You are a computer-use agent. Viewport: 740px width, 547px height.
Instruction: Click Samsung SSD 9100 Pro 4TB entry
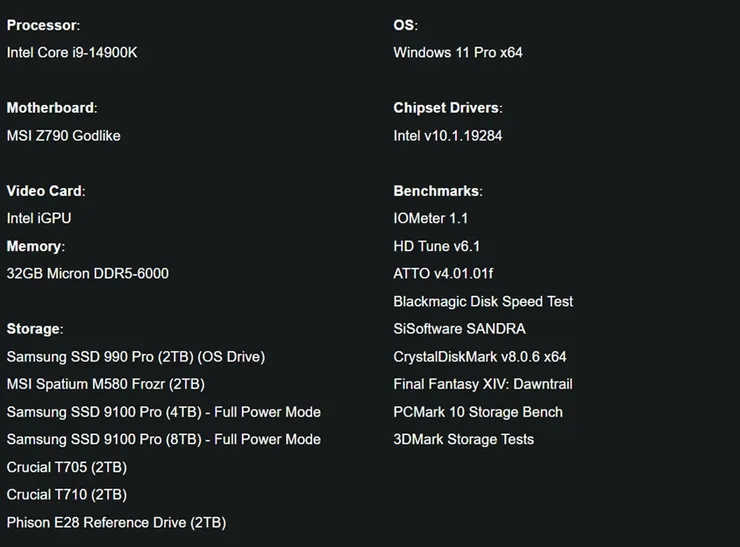(x=164, y=412)
